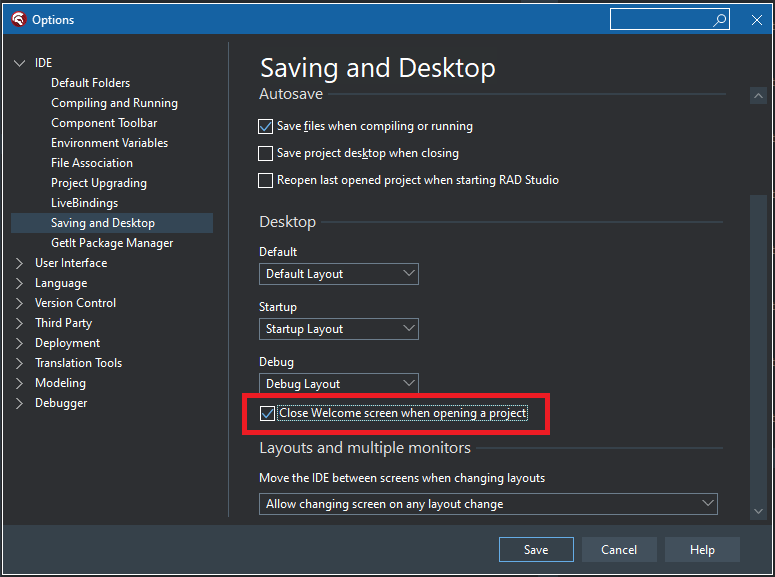Expand the Debugger node

(19, 403)
